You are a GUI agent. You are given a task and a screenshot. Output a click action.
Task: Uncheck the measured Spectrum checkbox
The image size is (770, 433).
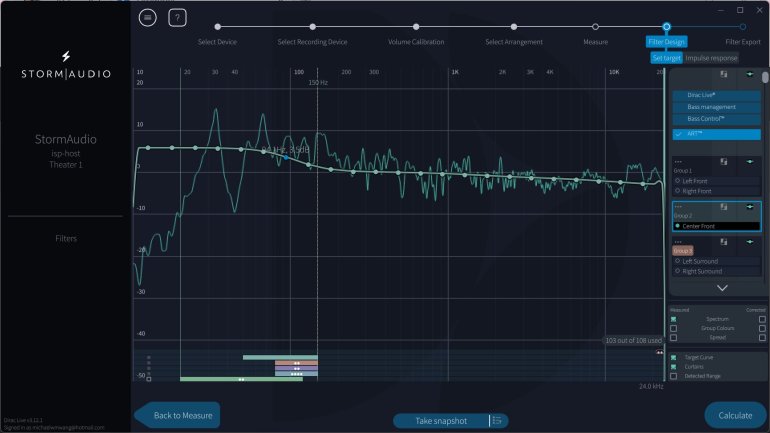(673, 318)
